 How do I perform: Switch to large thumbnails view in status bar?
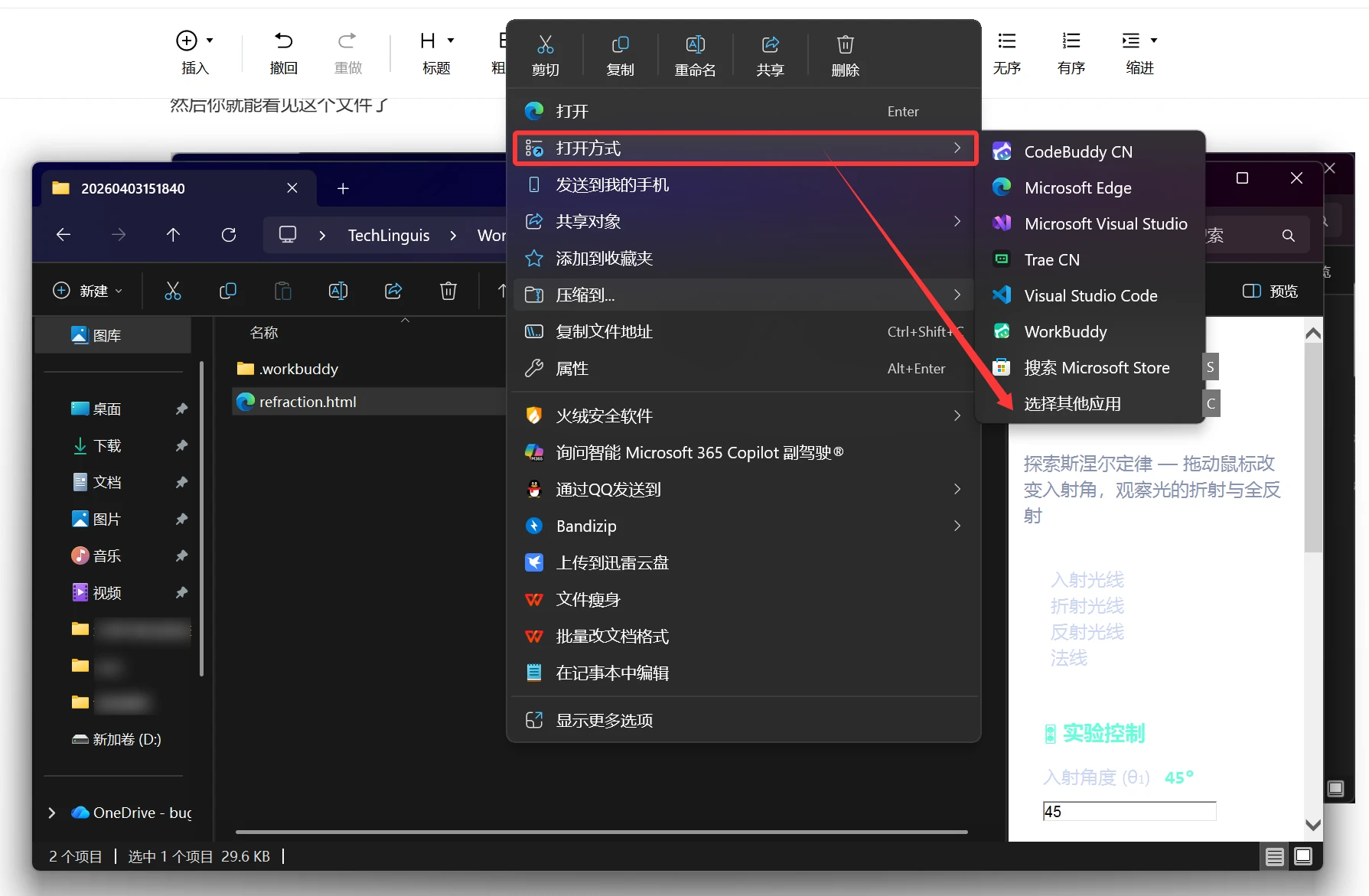[1303, 856]
